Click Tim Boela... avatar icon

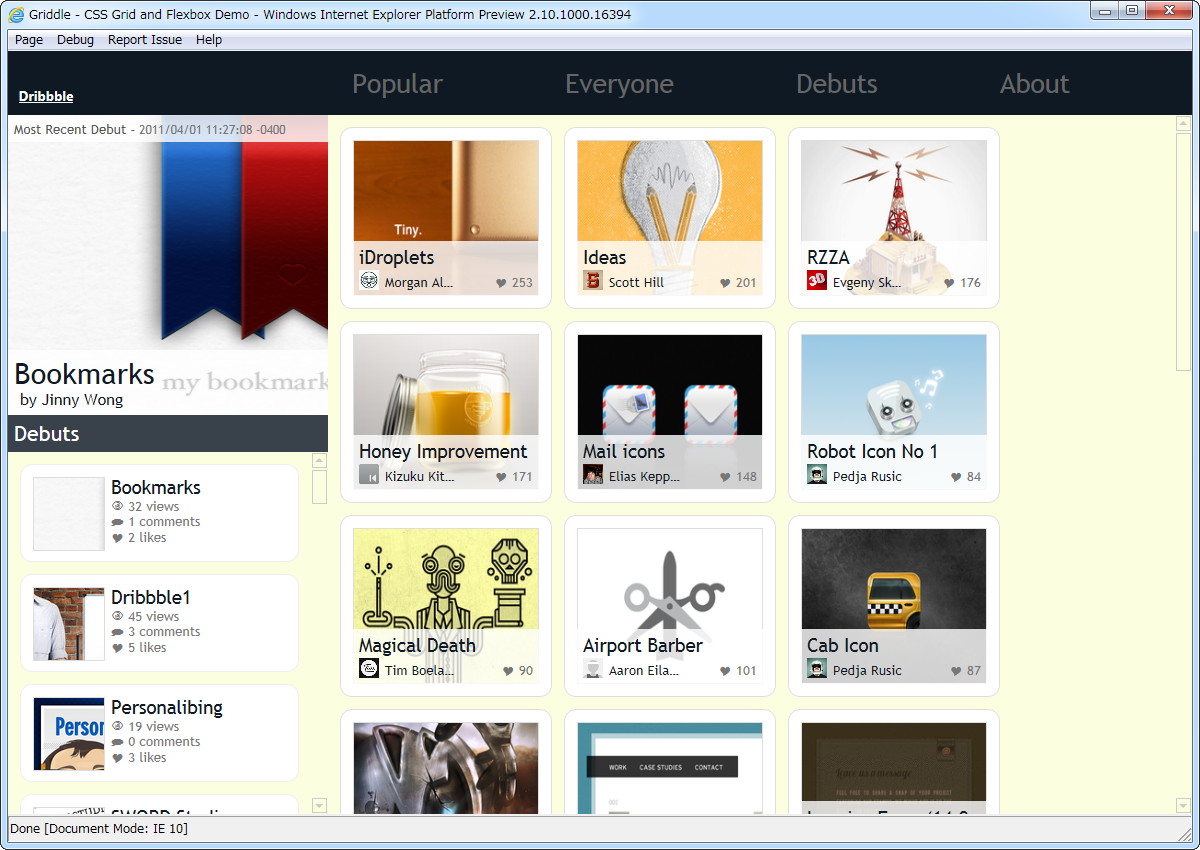[x=369, y=669]
